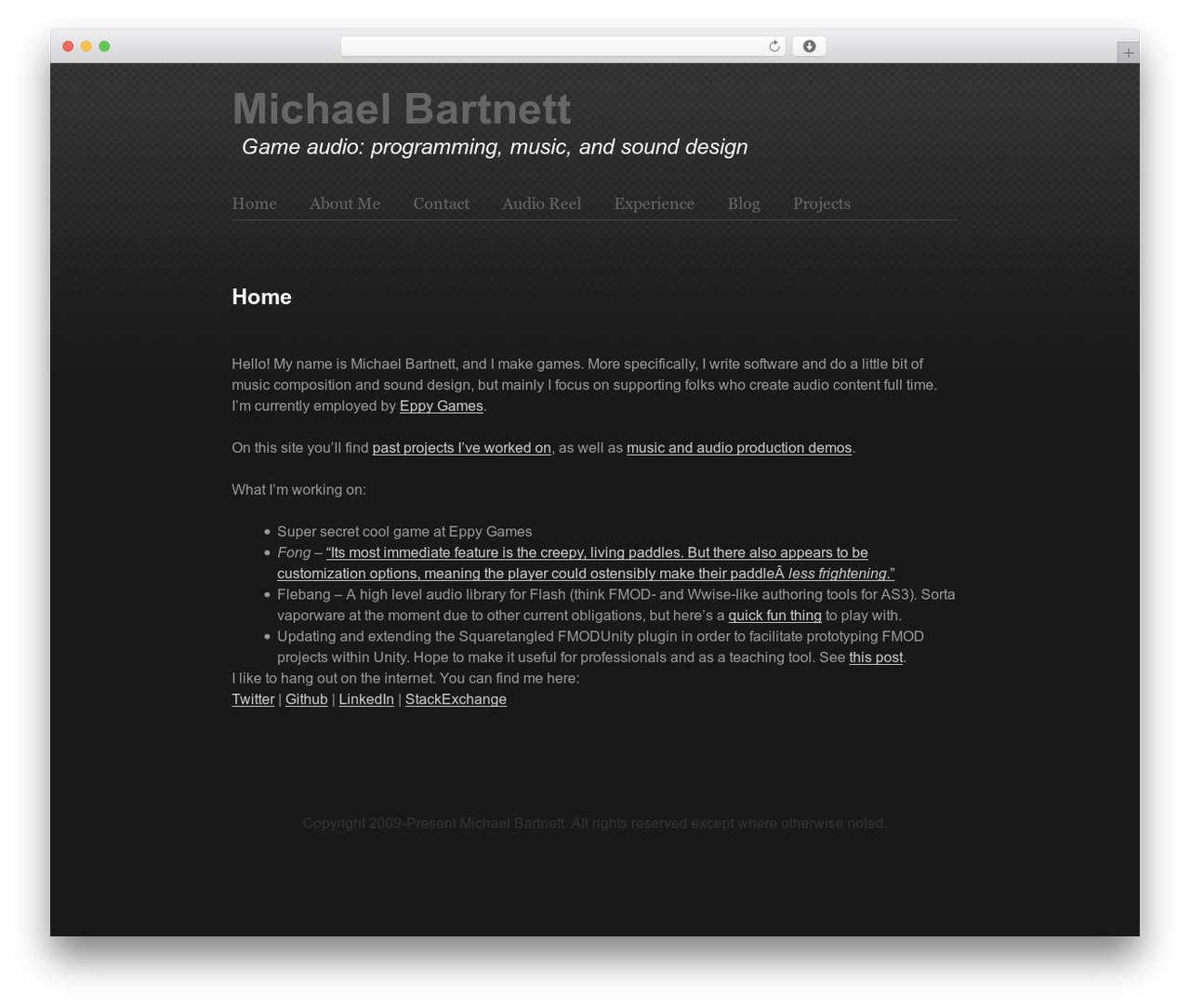Viewport: 1190px width, 1008px height.
Task: Focus the browser address bar
Action: pyautogui.click(x=563, y=46)
